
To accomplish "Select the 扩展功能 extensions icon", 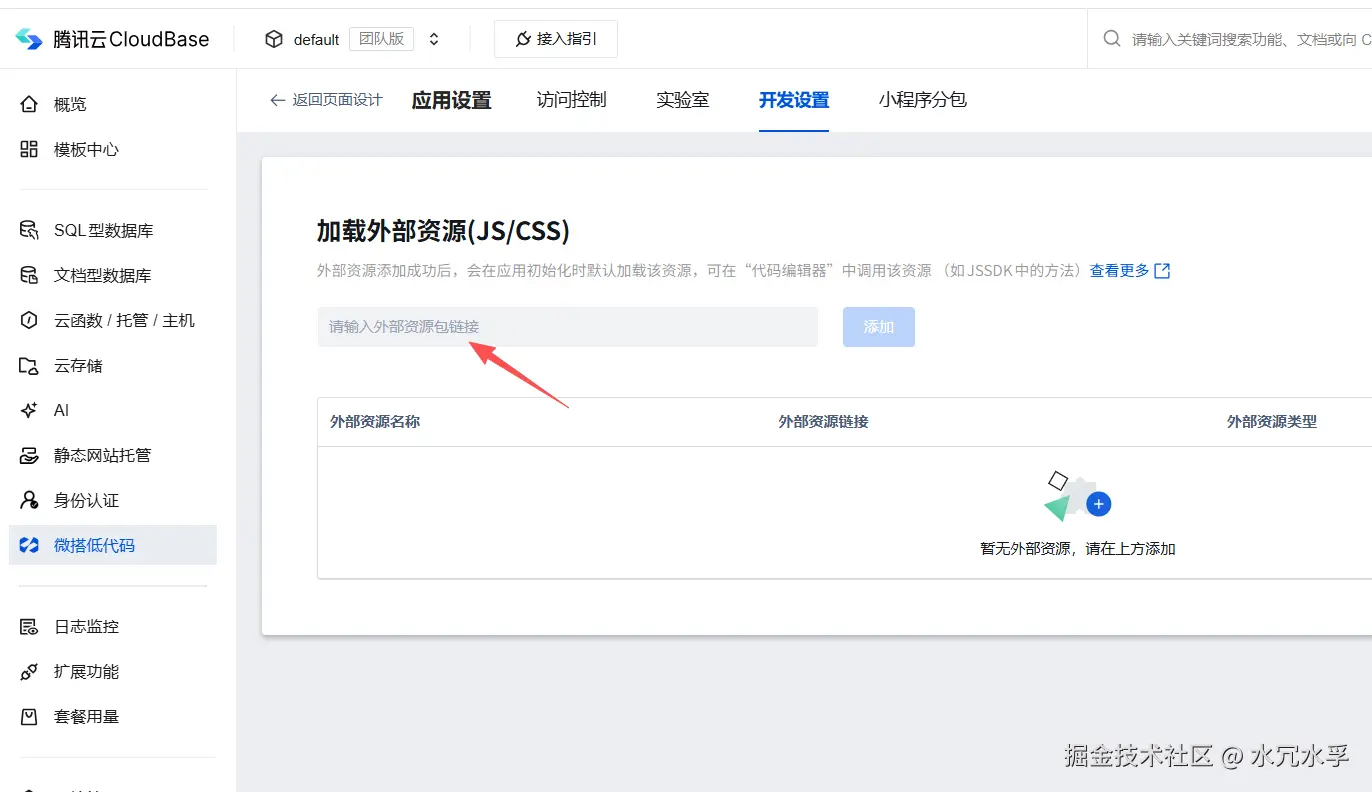I will 27,671.
